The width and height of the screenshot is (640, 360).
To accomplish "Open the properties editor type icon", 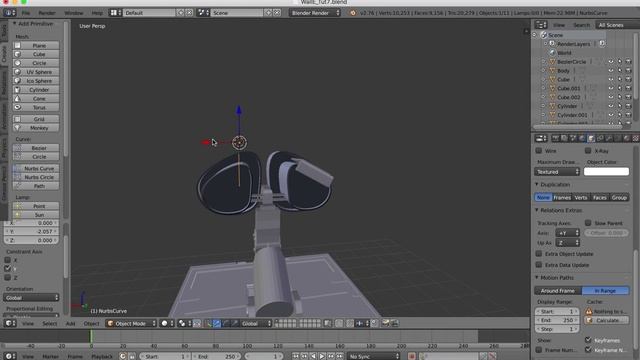I will (541, 138).
